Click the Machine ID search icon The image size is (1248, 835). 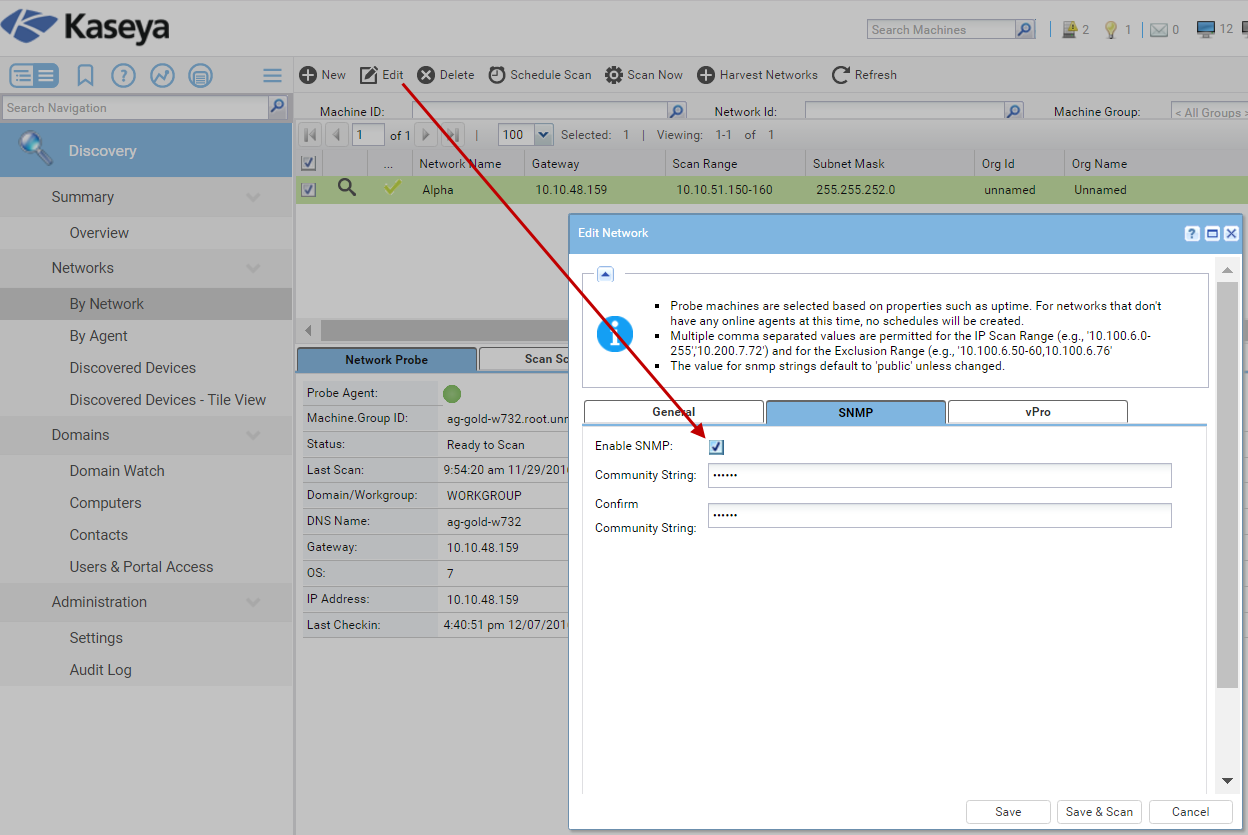pyautogui.click(x=677, y=111)
